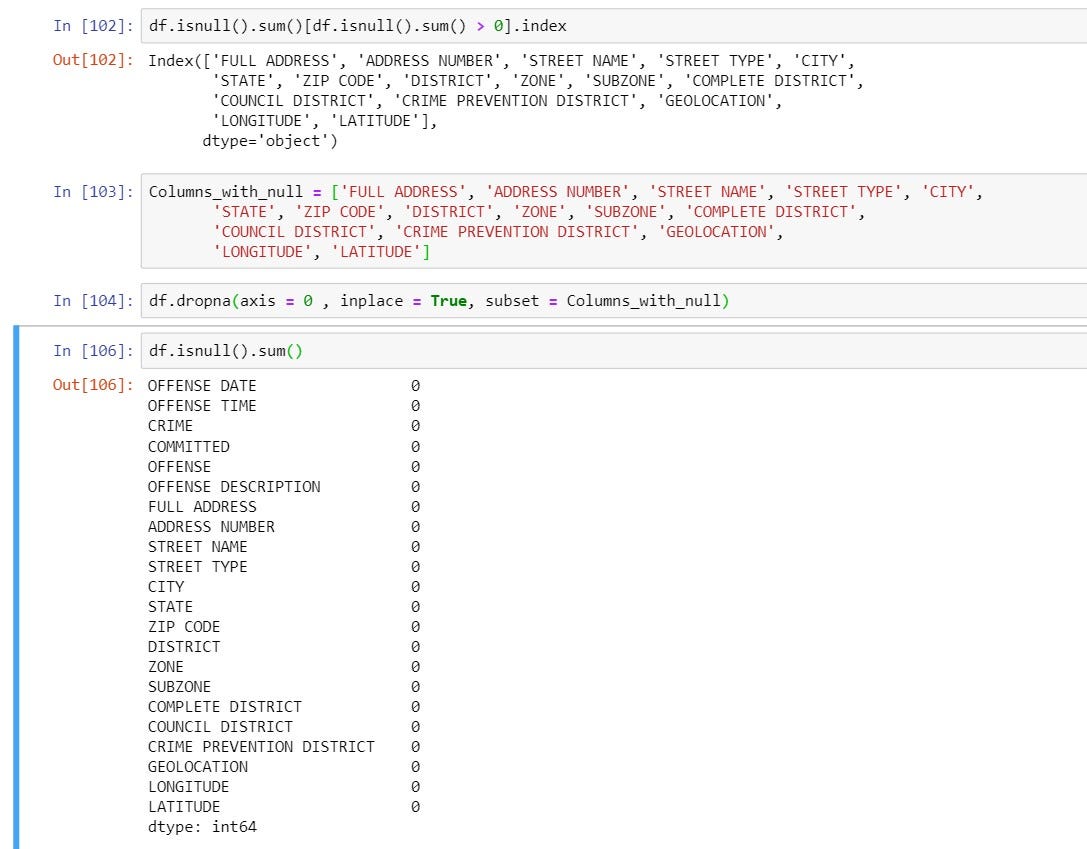Click the LATITUDE row in null counts
The height and width of the screenshot is (849, 1087).
pos(183,806)
